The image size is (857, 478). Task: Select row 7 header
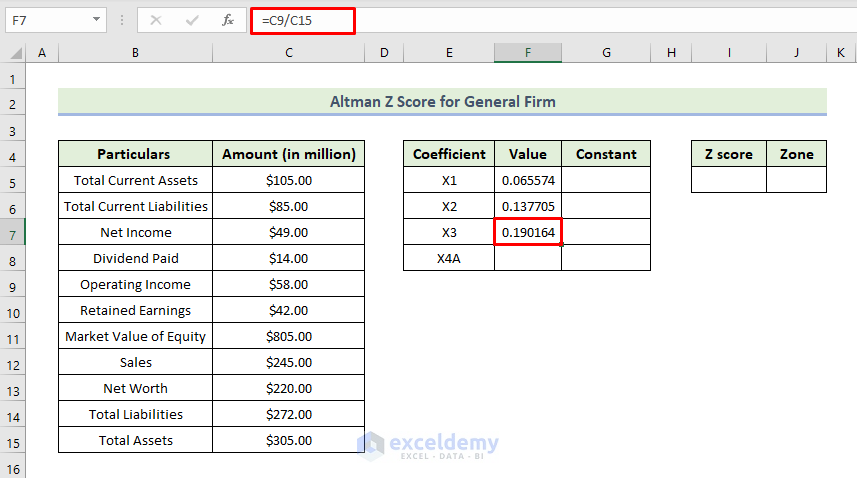tap(12, 232)
